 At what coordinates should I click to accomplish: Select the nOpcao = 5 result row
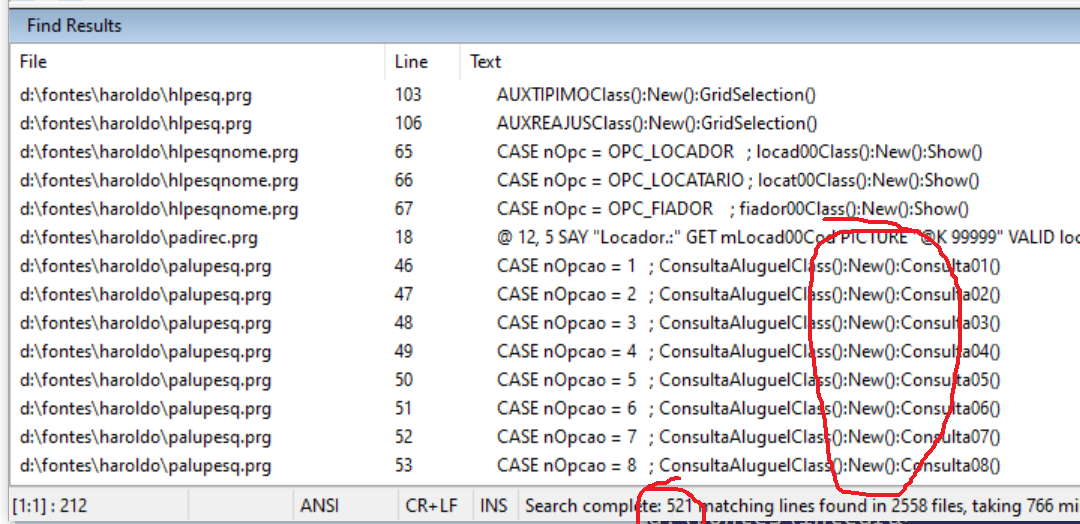pos(747,380)
